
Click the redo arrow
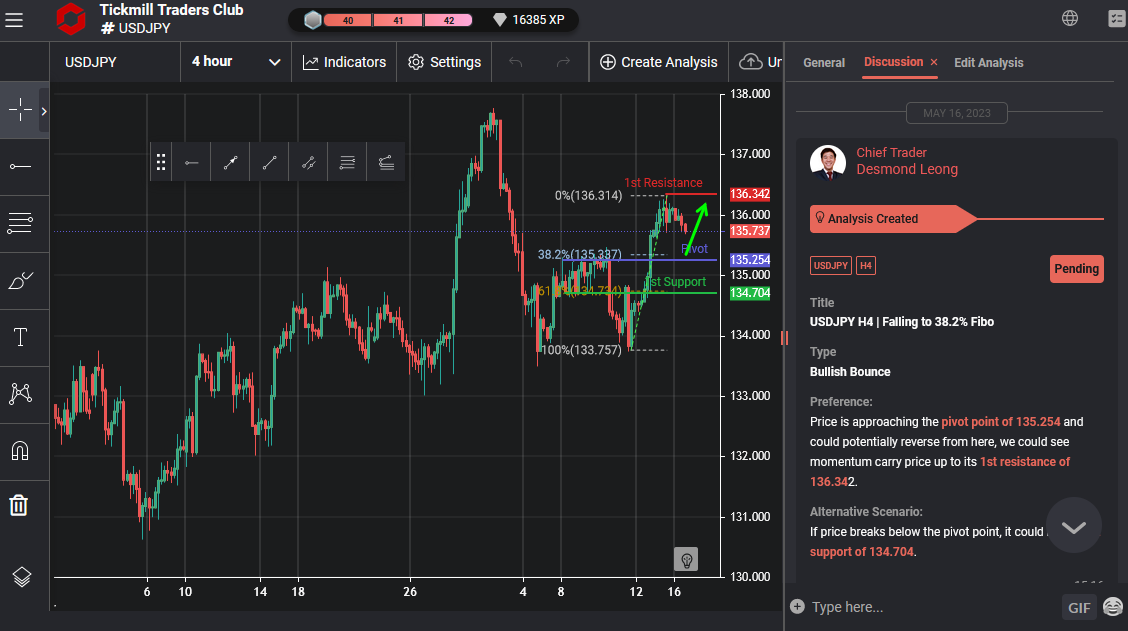pyautogui.click(x=563, y=62)
